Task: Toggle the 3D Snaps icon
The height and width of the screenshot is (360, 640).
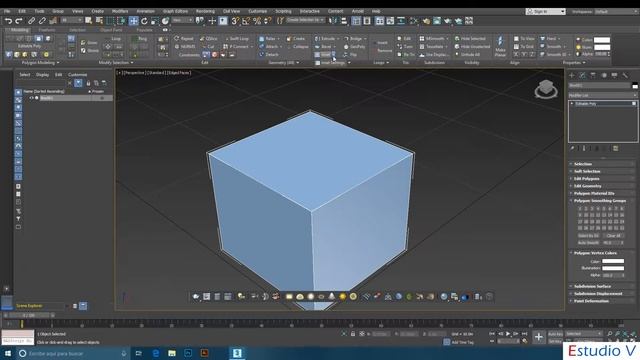Action: pyautogui.click(x=235, y=21)
